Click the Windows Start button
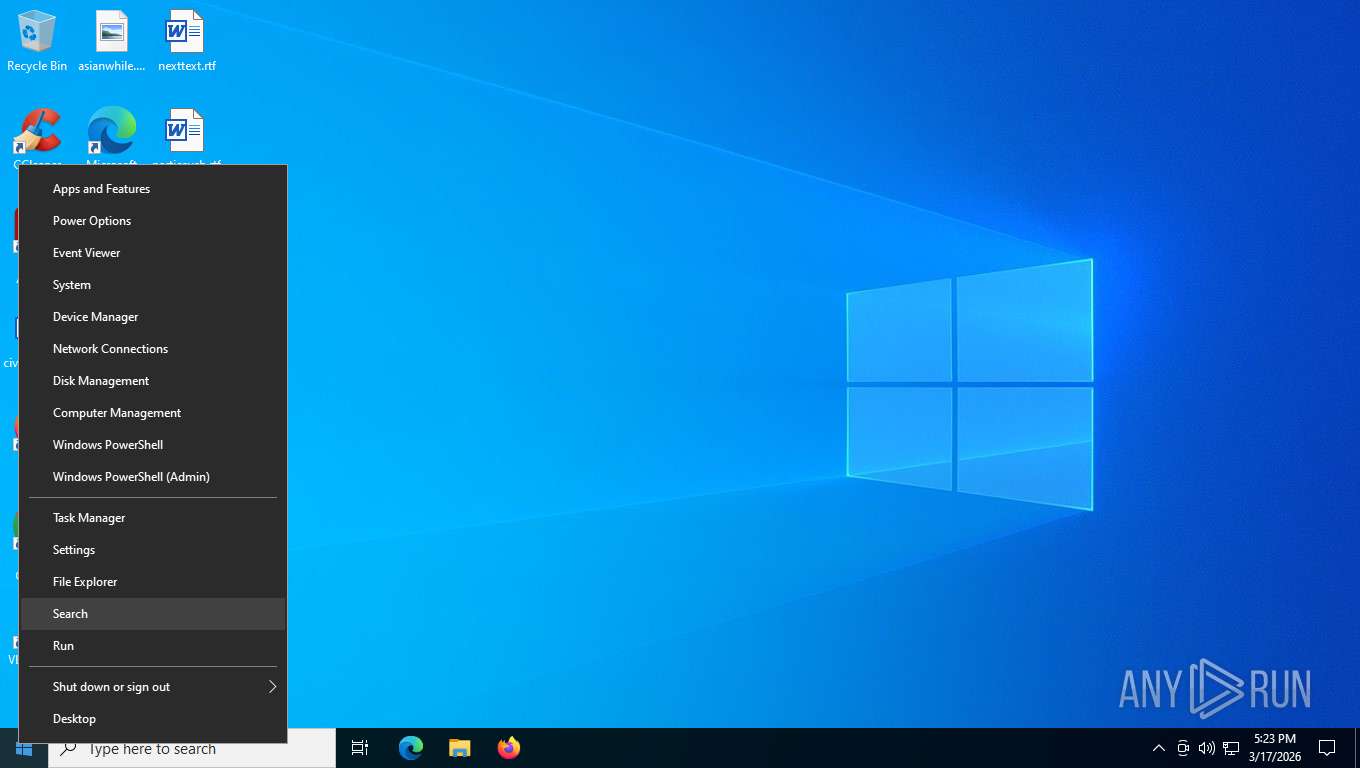The height and width of the screenshot is (768, 1360). click(24, 748)
